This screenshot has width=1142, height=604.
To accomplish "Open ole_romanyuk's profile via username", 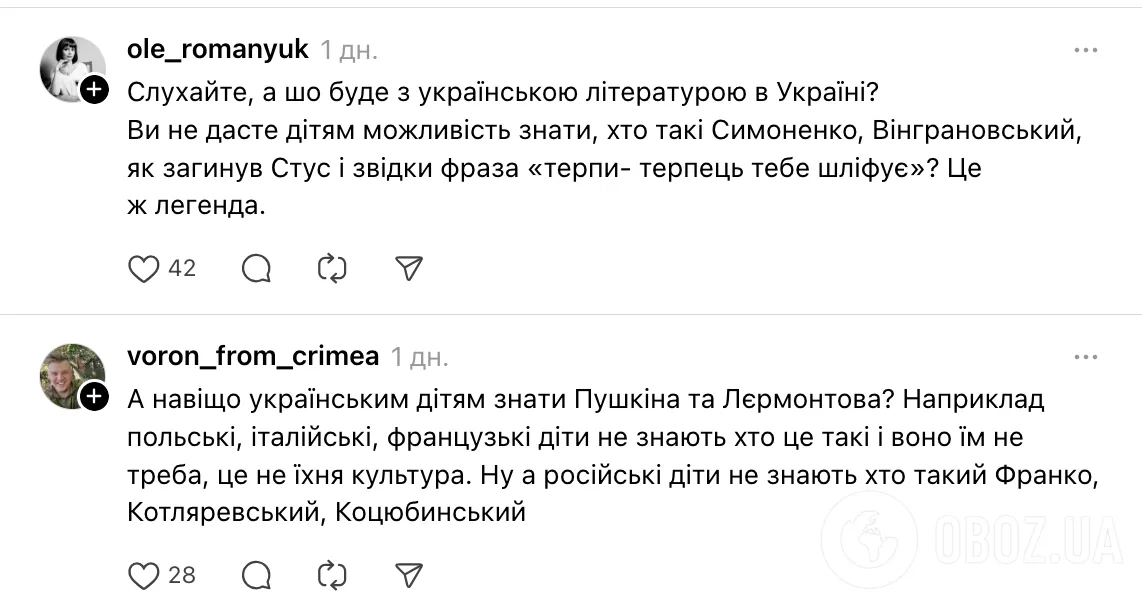I will pyautogui.click(x=219, y=48).
